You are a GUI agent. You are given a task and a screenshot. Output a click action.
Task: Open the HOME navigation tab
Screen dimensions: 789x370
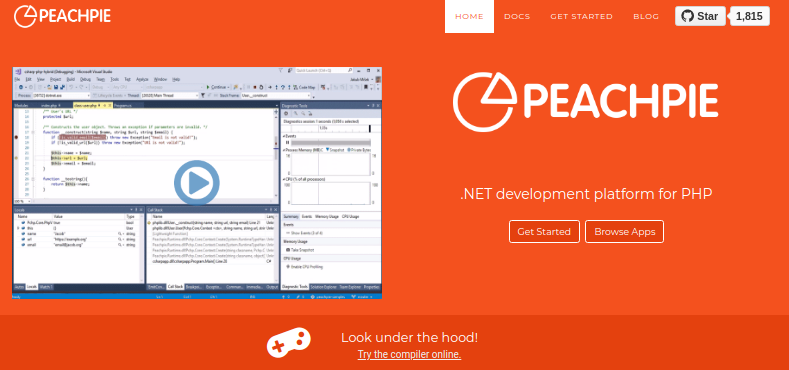469,17
